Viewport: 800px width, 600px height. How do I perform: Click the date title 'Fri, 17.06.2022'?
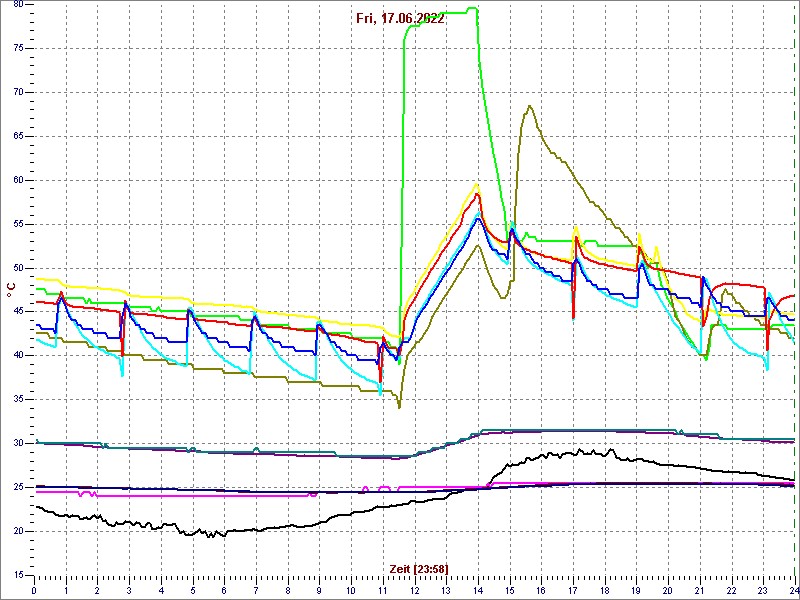coord(400,18)
